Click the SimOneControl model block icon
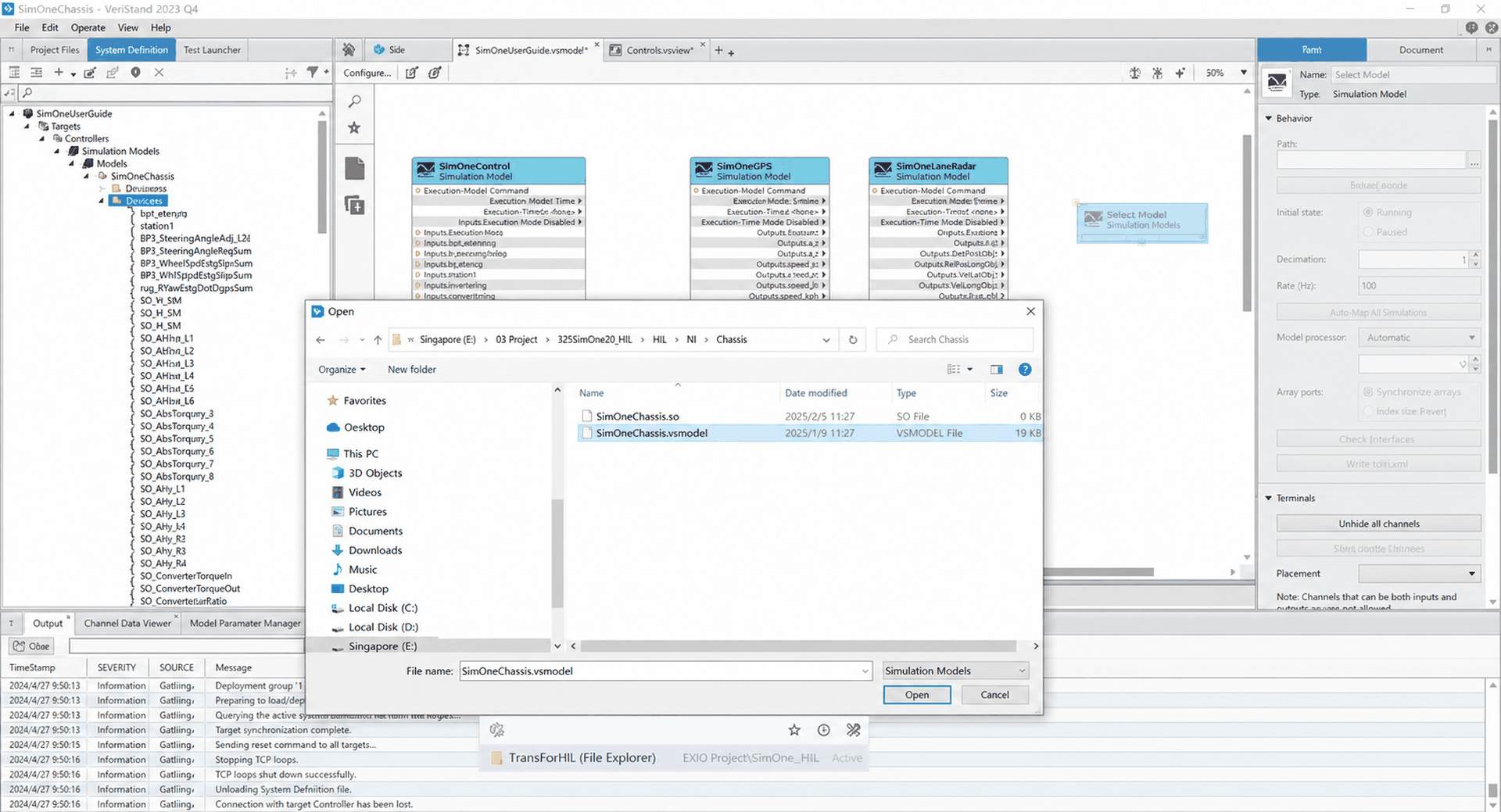This screenshot has width=1501, height=812. pyautogui.click(x=426, y=170)
